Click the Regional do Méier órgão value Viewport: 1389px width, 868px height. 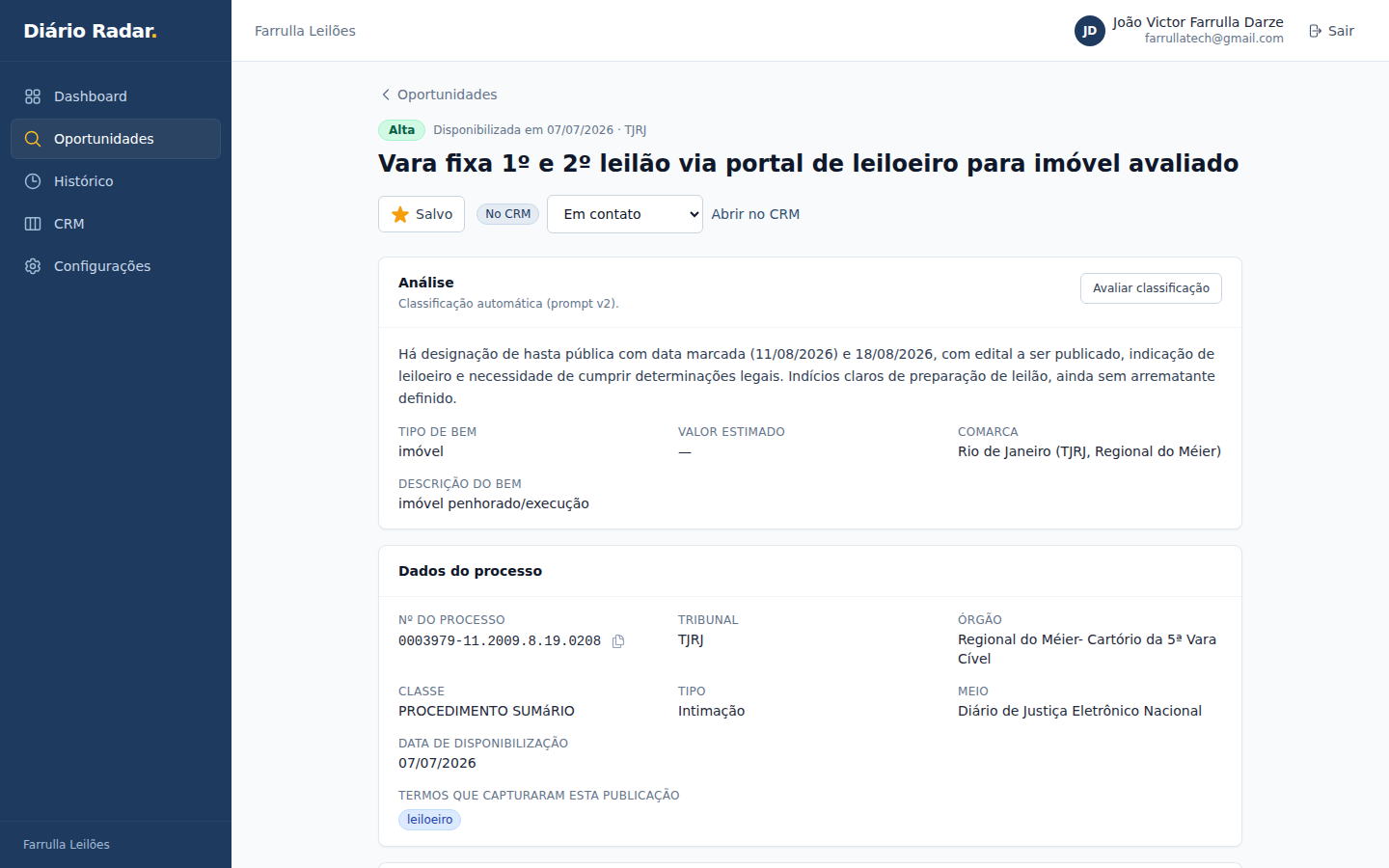pyautogui.click(x=1087, y=649)
